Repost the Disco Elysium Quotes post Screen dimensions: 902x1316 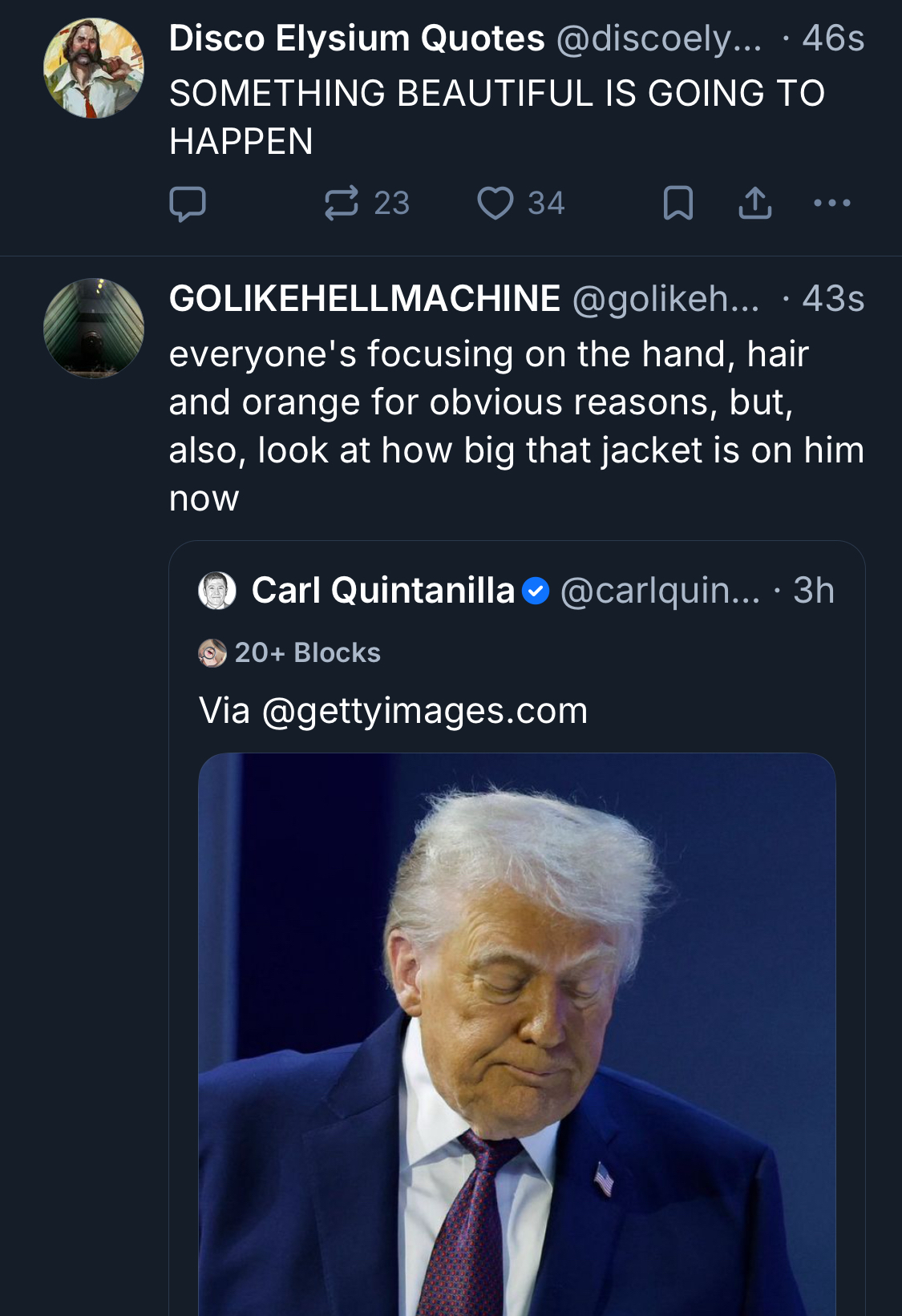[342, 204]
